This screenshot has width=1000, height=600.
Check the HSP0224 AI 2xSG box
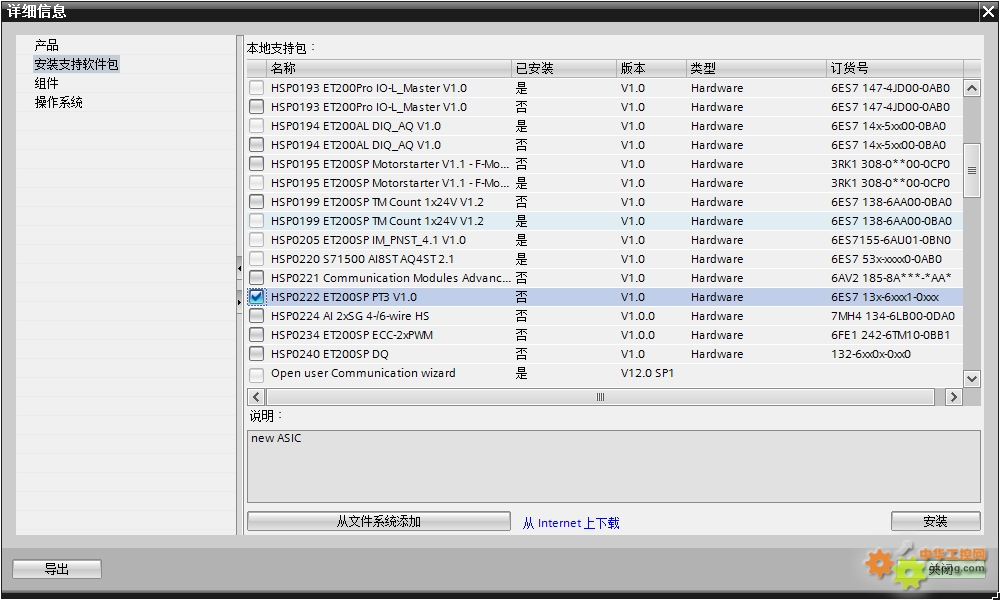(256, 316)
